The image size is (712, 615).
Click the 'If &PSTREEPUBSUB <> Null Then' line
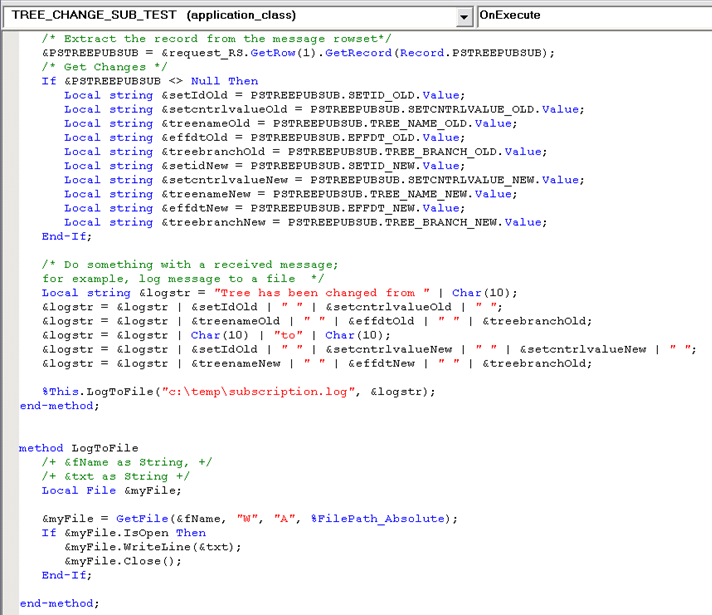coord(150,81)
